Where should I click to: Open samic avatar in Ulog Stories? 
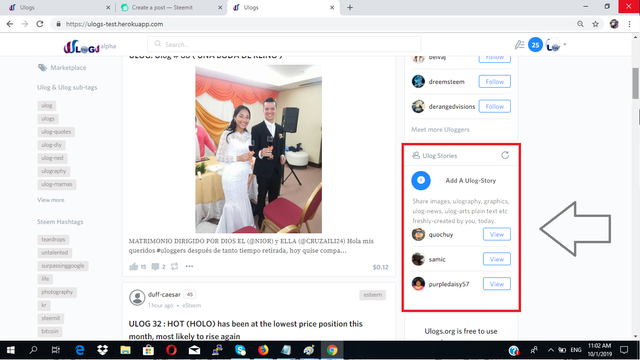coord(418,259)
